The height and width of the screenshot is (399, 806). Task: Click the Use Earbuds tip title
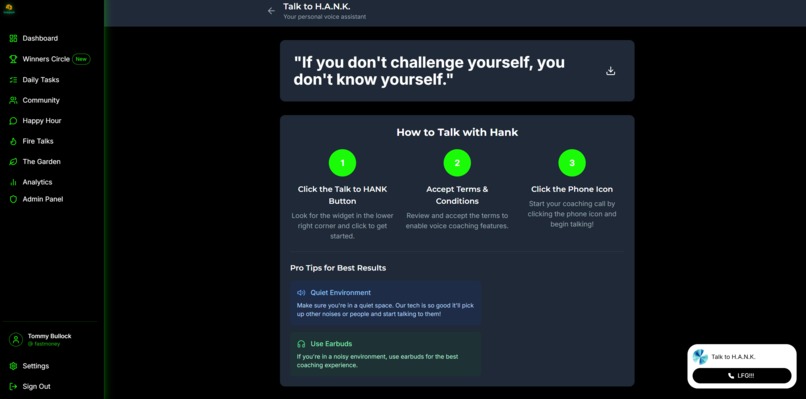tap(331, 344)
